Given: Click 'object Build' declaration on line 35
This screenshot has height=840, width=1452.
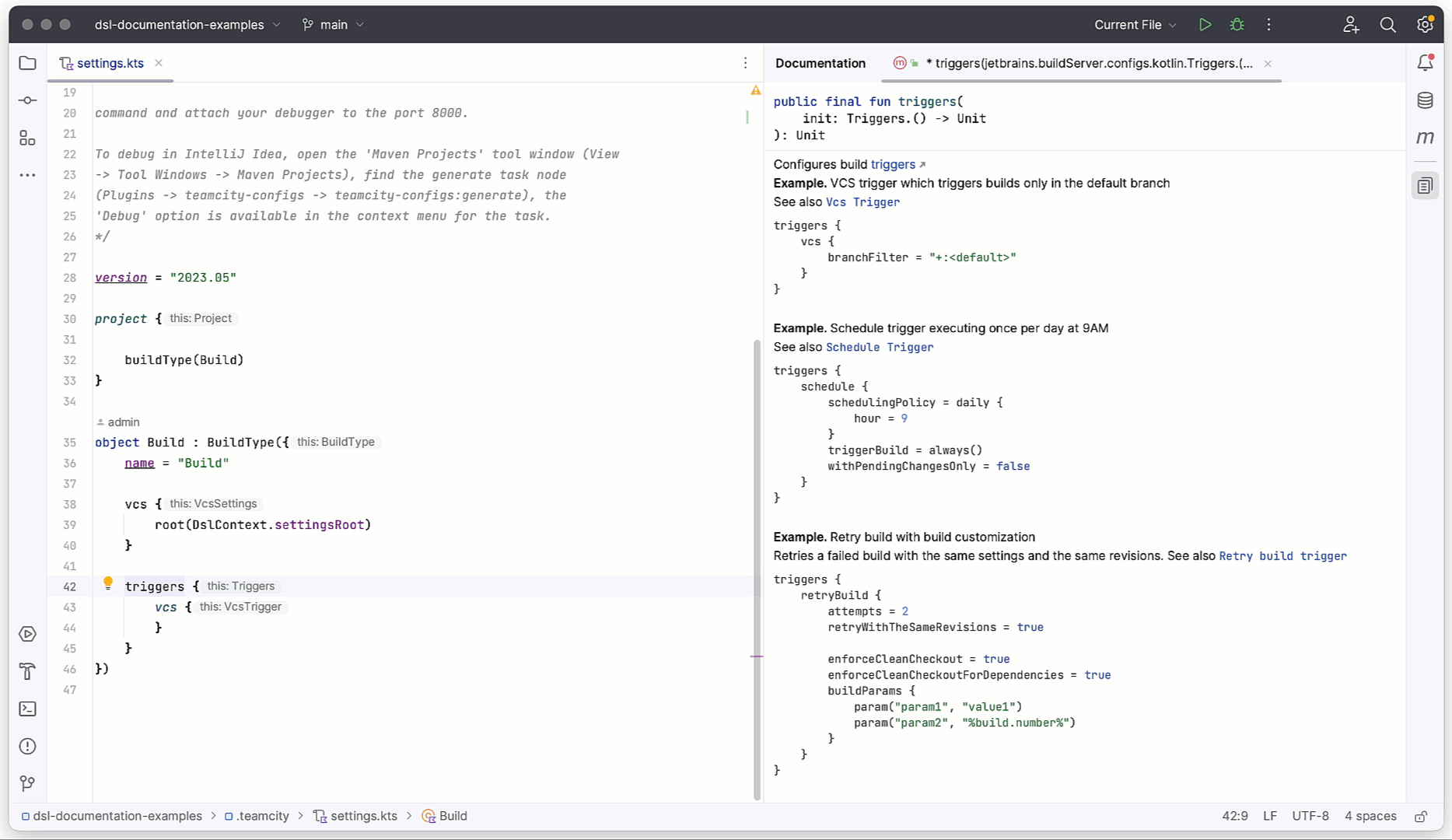Looking at the screenshot, I should pyautogui.click(x=139, y=443).
